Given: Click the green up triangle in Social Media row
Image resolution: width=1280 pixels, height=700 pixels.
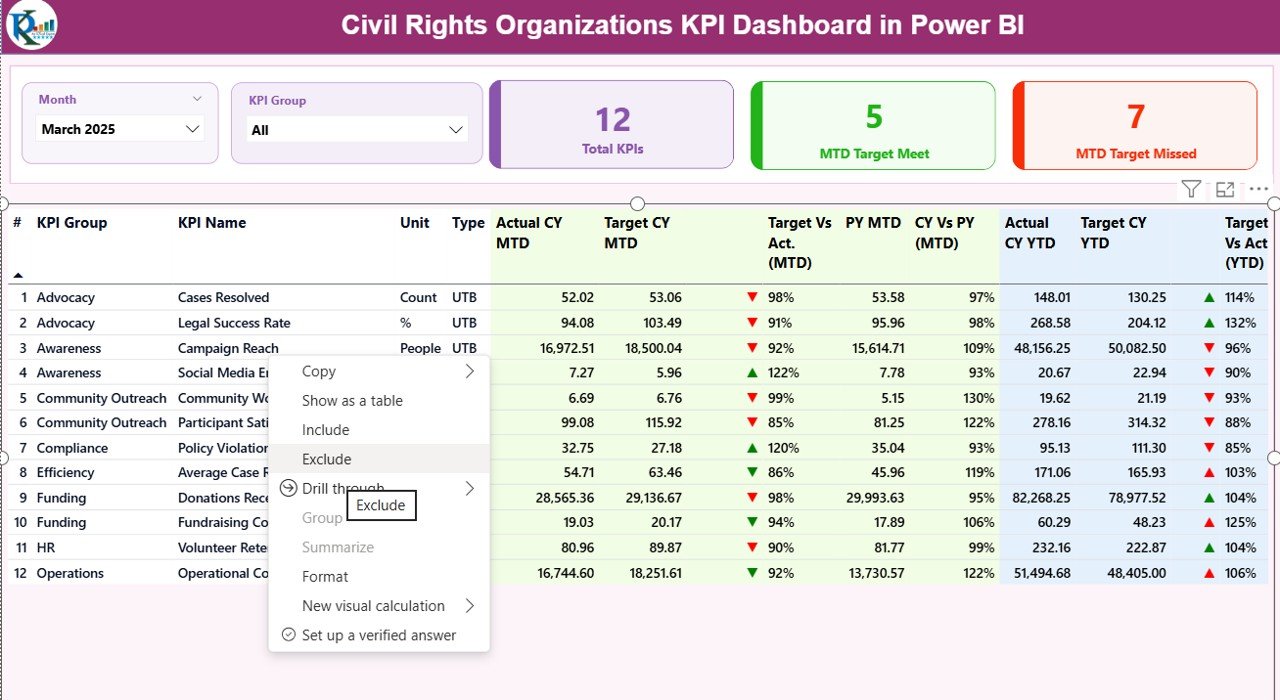Looking at the screenshot, I should tap(752, 372).
